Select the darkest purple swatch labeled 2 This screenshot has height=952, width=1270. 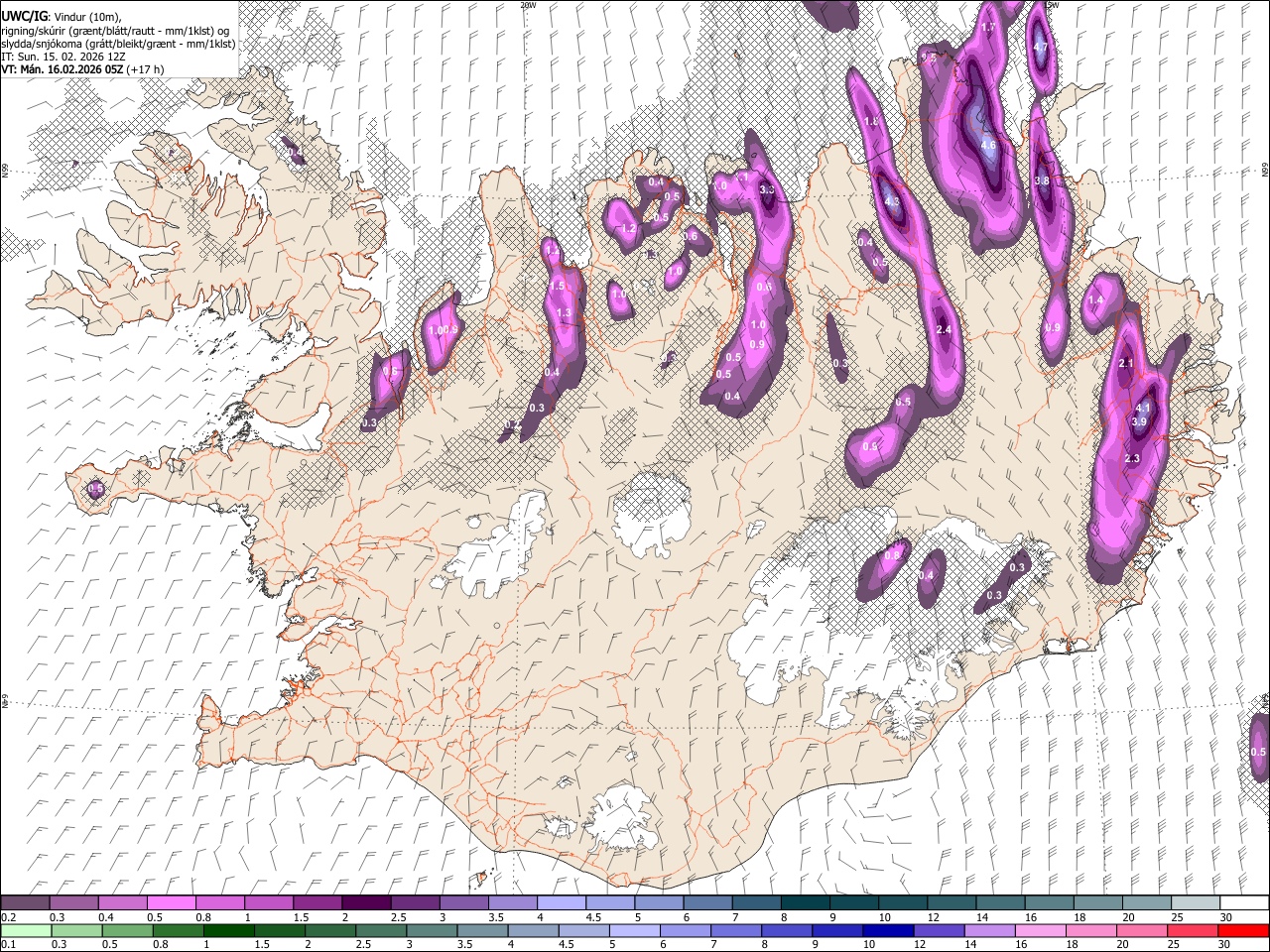click(366, 902)
